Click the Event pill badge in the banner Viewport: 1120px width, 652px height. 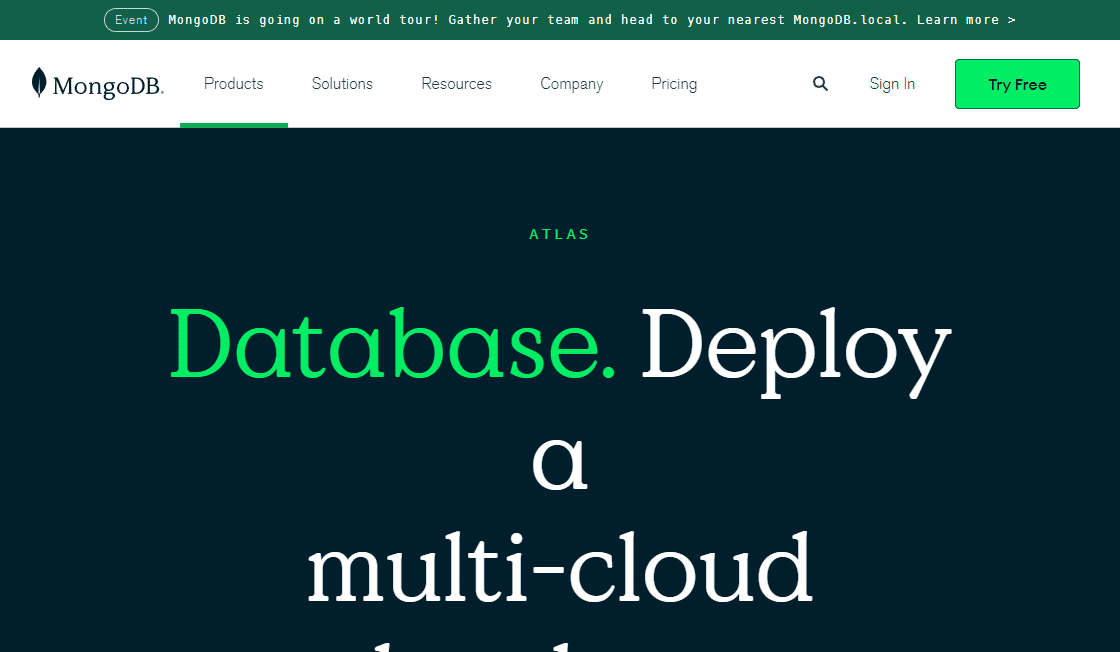[131, 19]
